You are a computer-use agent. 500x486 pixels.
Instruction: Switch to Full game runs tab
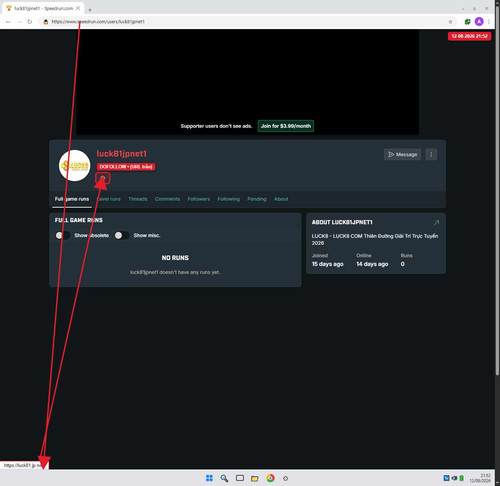click(72, 199)
